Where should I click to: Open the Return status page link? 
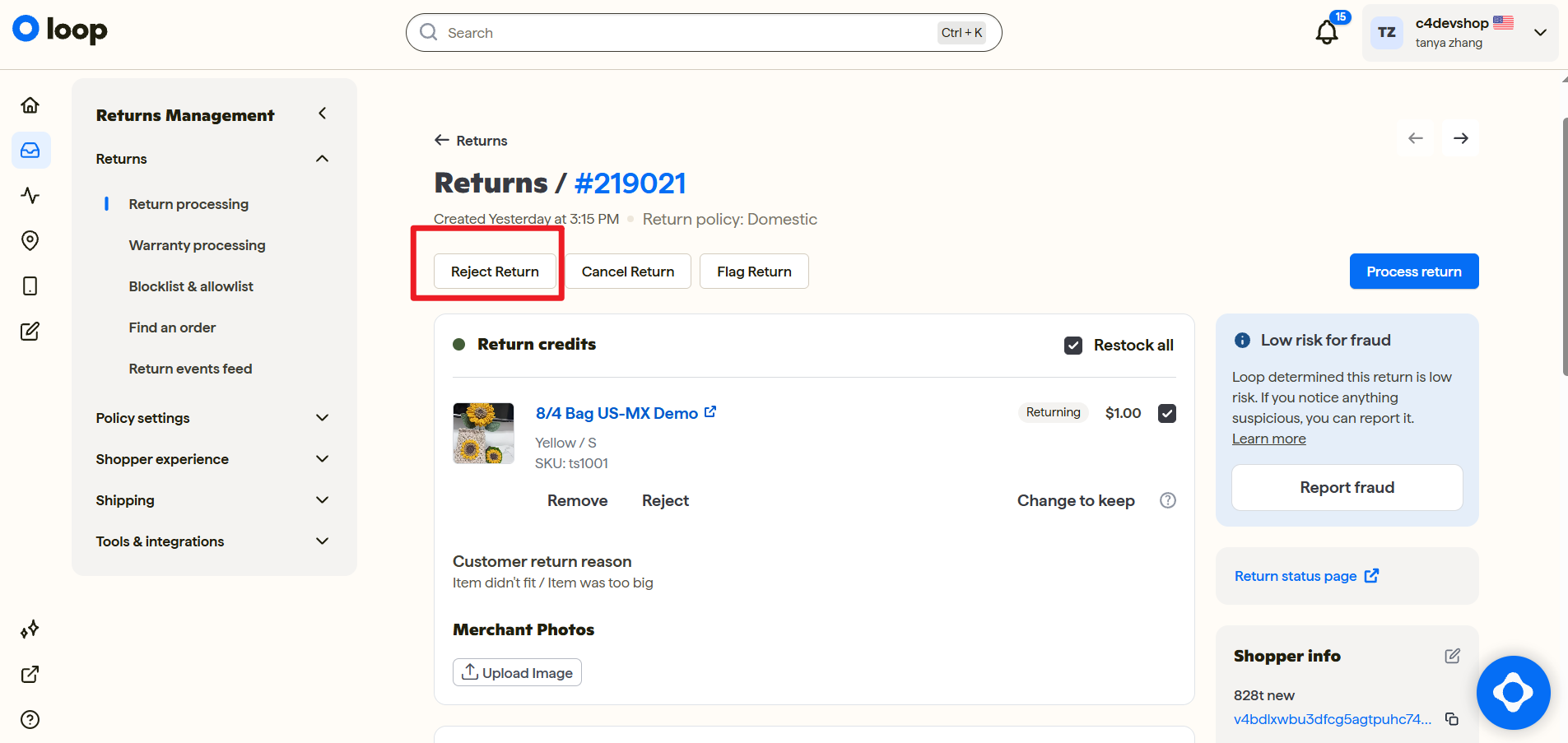click(1306, 576)
